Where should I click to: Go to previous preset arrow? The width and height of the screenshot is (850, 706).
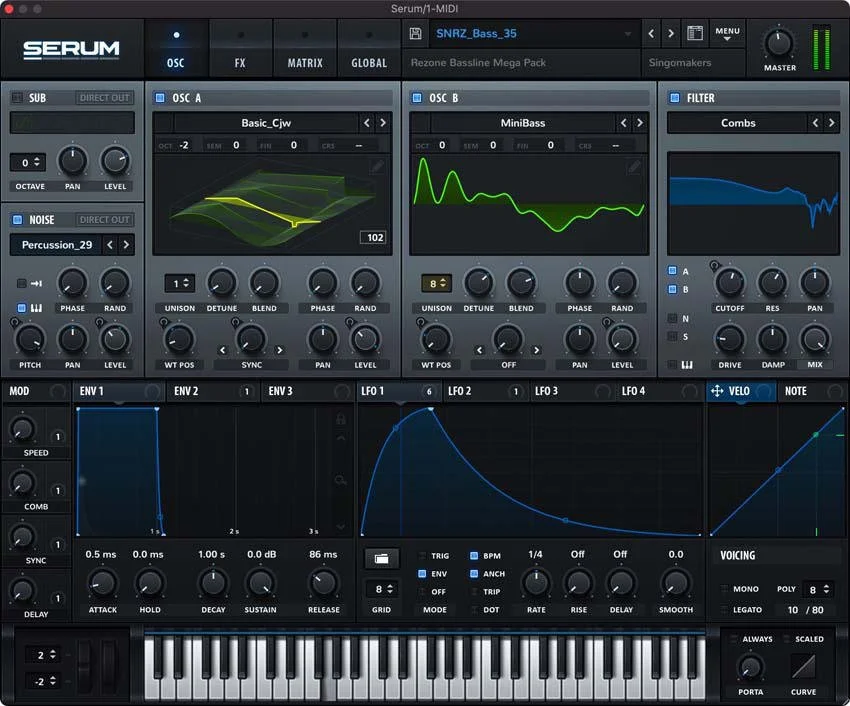click(x=651, y=34)
